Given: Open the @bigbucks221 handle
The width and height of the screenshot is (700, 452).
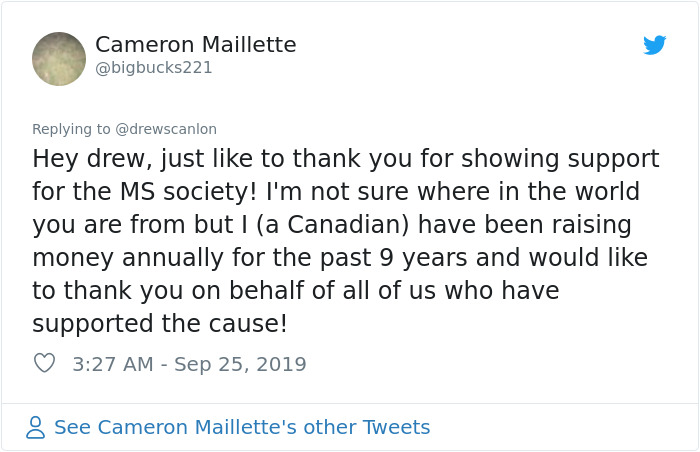Looking at the screenshot, I should [x=154, y=68].
